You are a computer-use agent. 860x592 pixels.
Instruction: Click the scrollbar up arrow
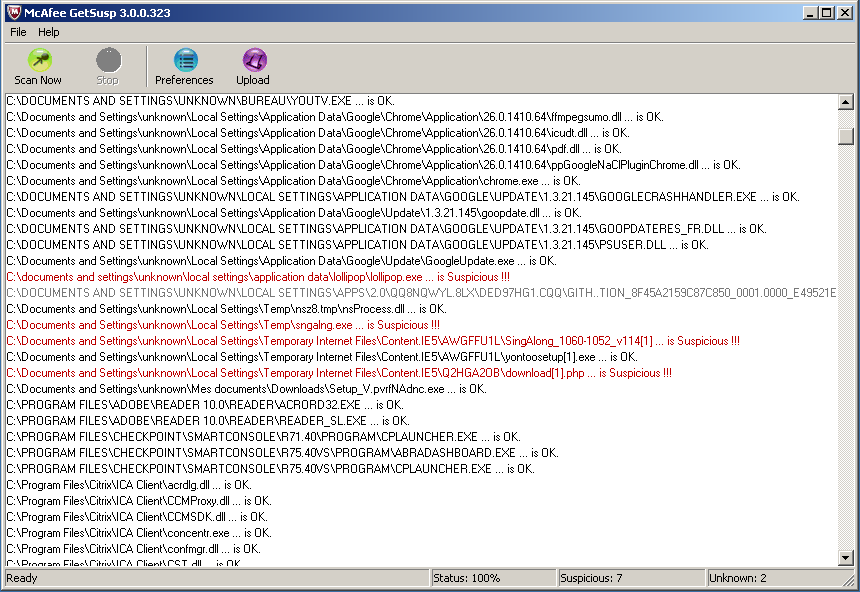click(845, 102)
